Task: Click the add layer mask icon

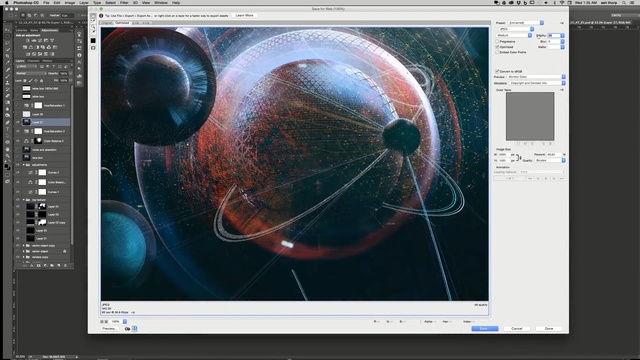Action: click(38, 265)
